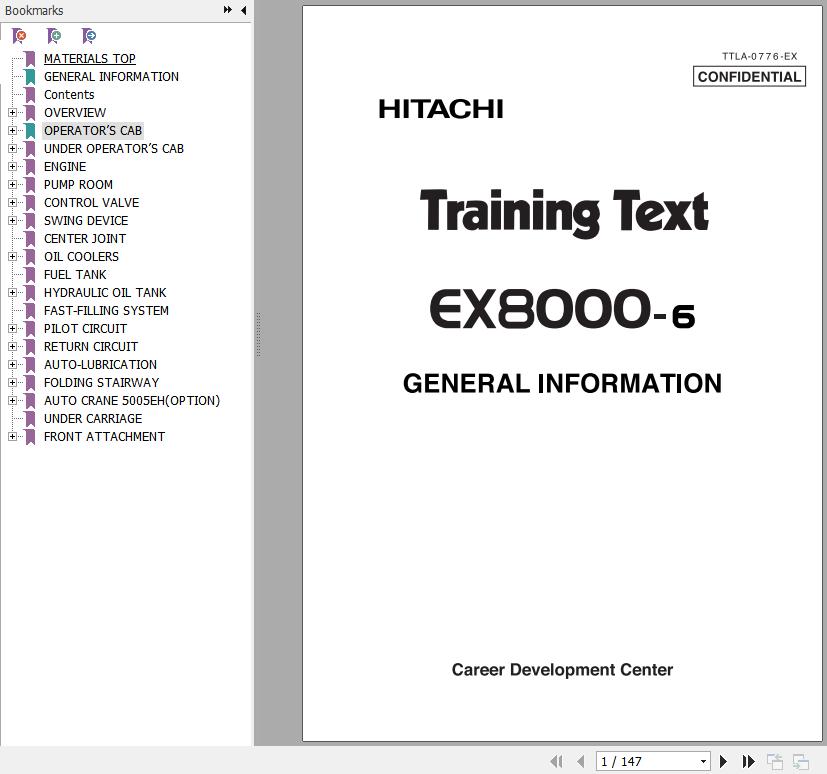Expand the OIL COOLERS bookmark
This screenshot has height=774, width=827.
pyautogui.click(x=12, y=256)
